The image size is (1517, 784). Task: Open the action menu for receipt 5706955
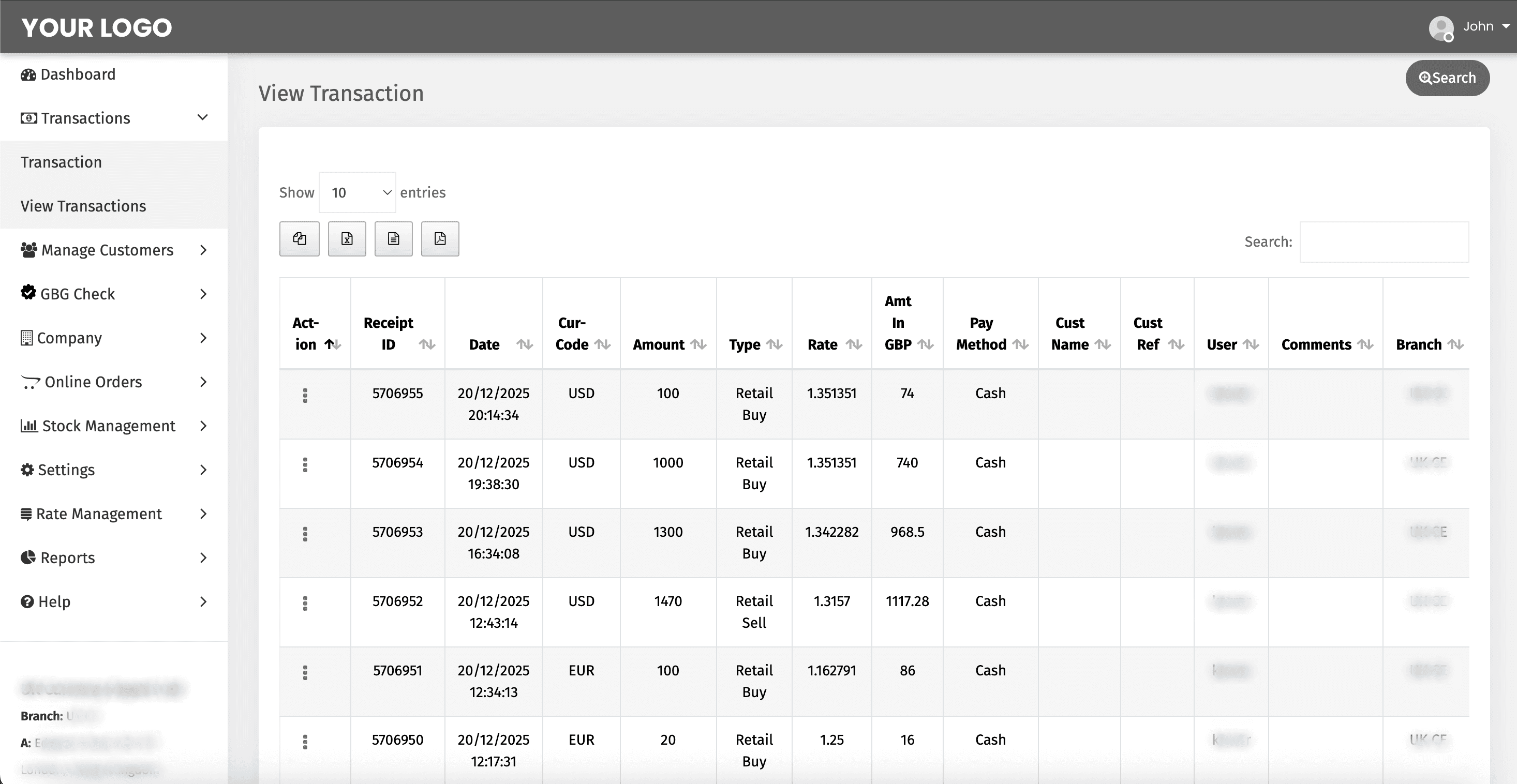305,396
